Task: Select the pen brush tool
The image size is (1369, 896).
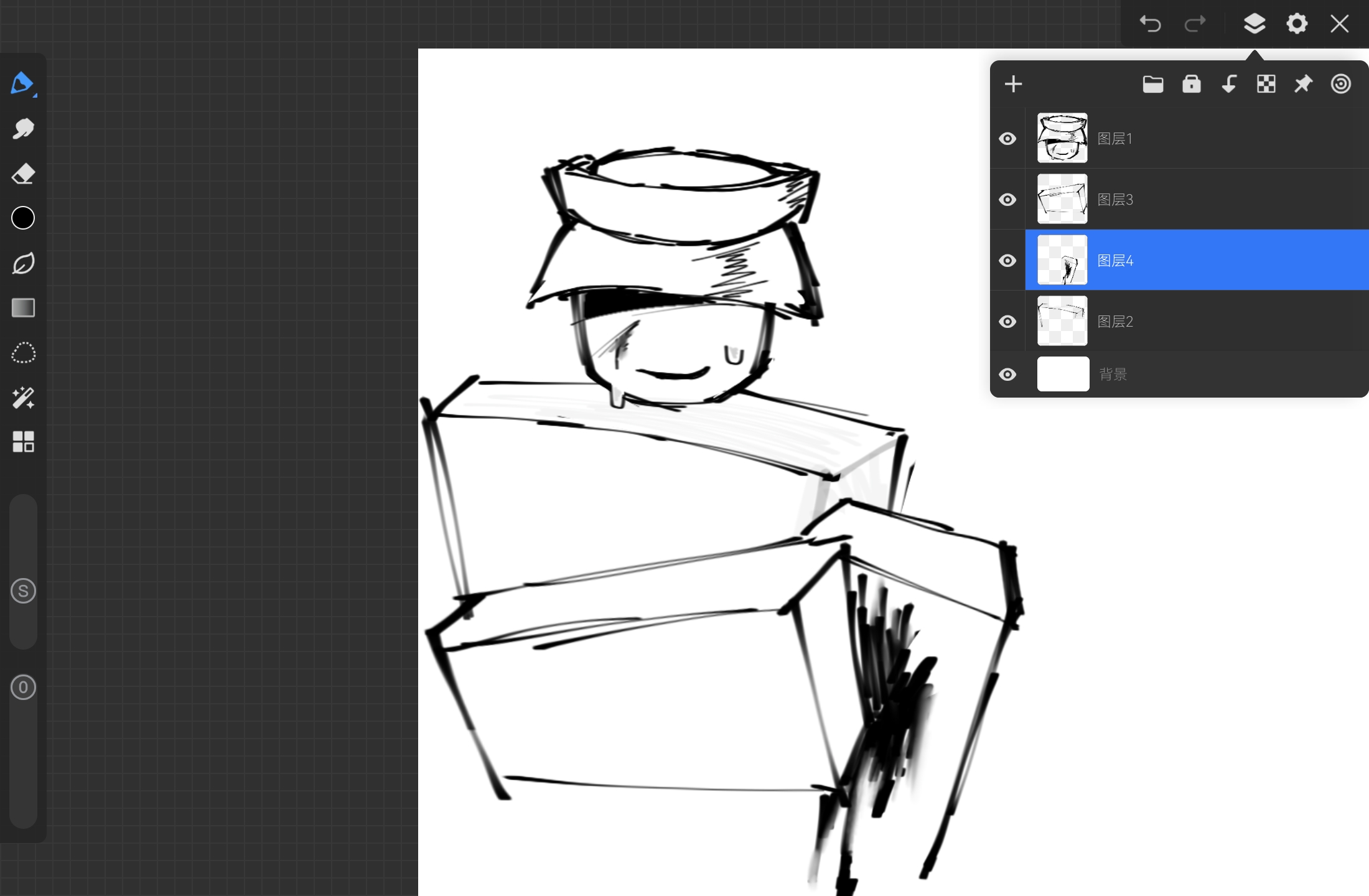Action: [x=22, y=83]
